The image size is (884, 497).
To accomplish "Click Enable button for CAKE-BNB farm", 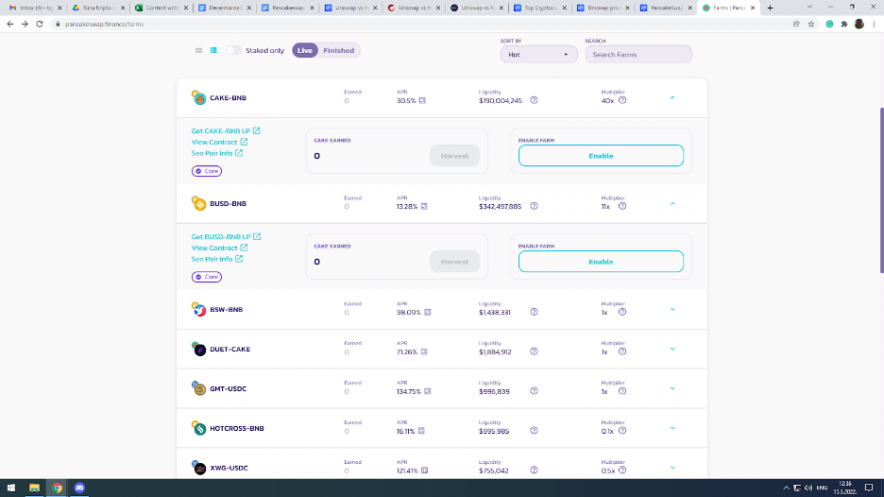I will [600, 156].
